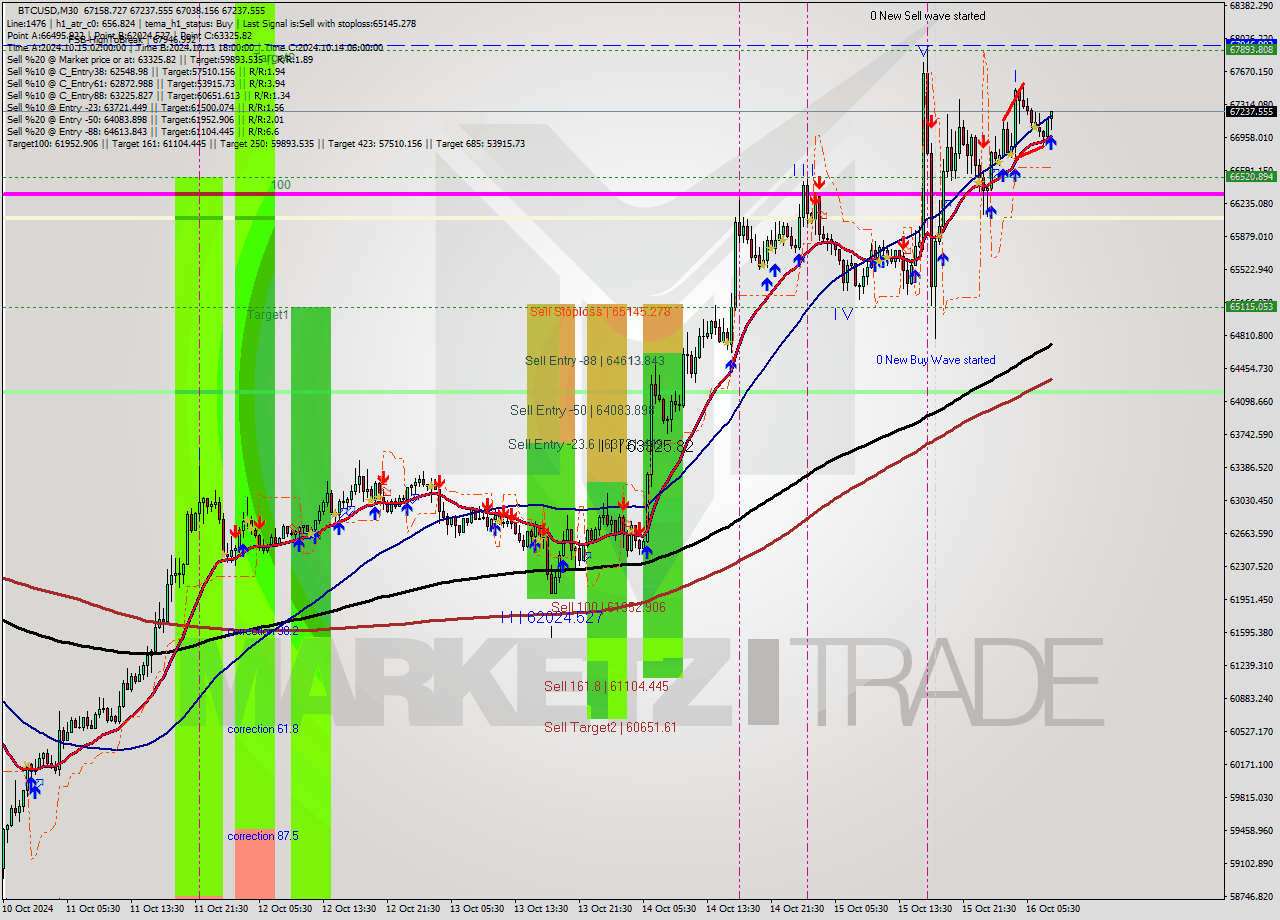This screenshot has width=1280, height=920.
Task: Click the 'Target100: 61952.906' targets summary line
Action: pyautogui.click(x=265, y=144)
